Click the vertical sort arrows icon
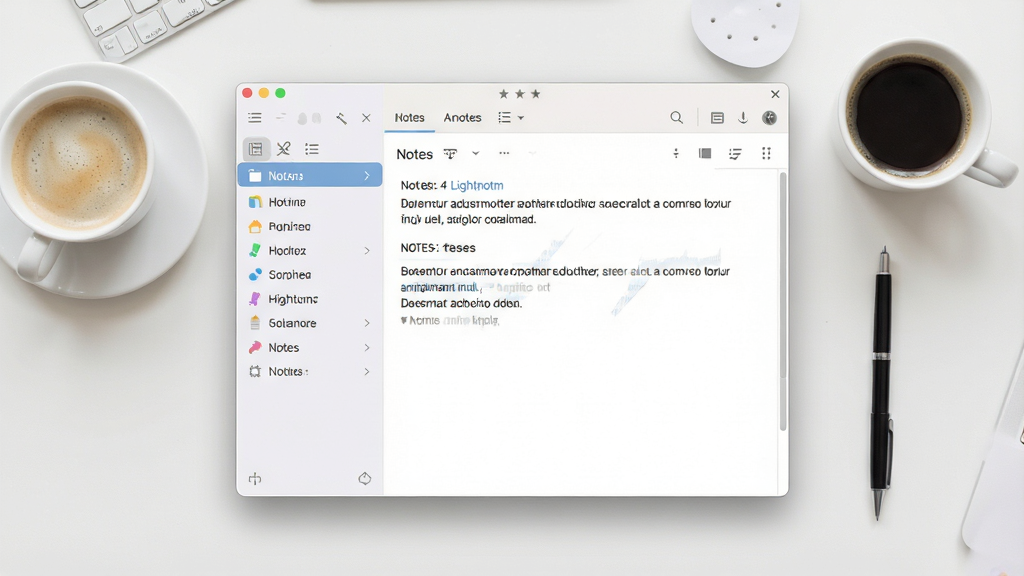This screenshot has height=576, width=1024. [676, 153]
